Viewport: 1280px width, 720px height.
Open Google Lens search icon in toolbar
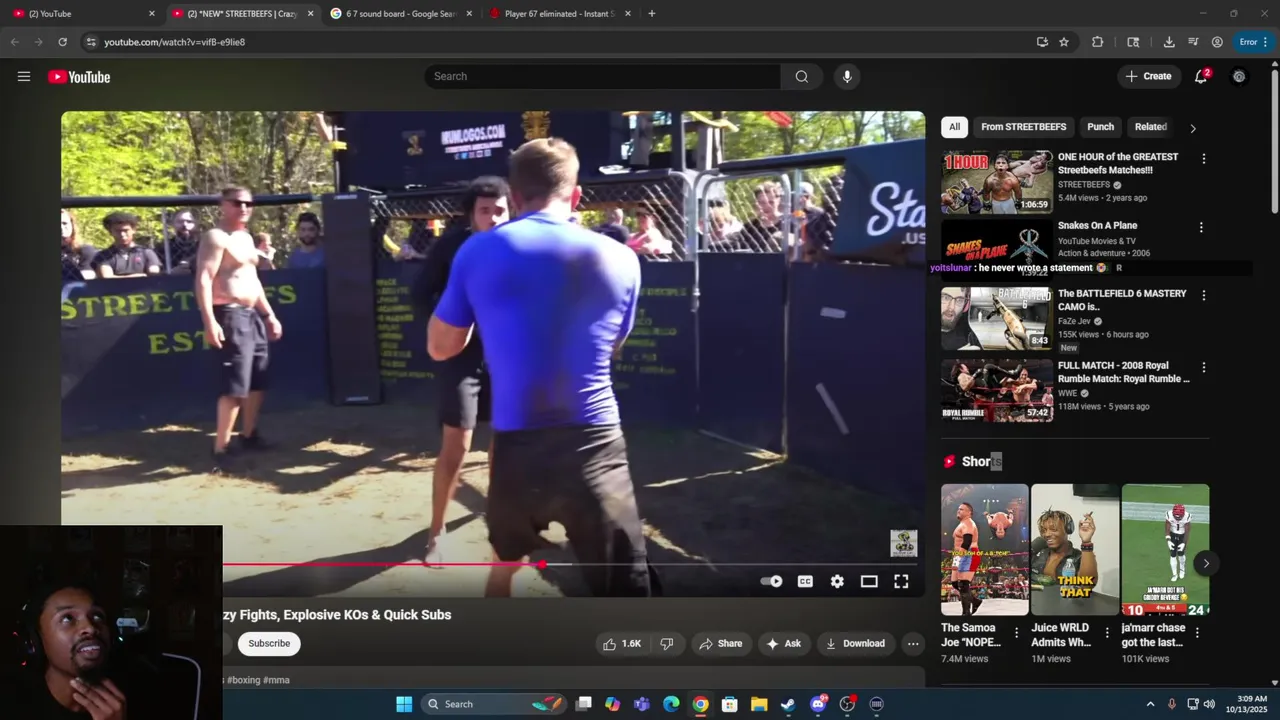[1133, 42]
